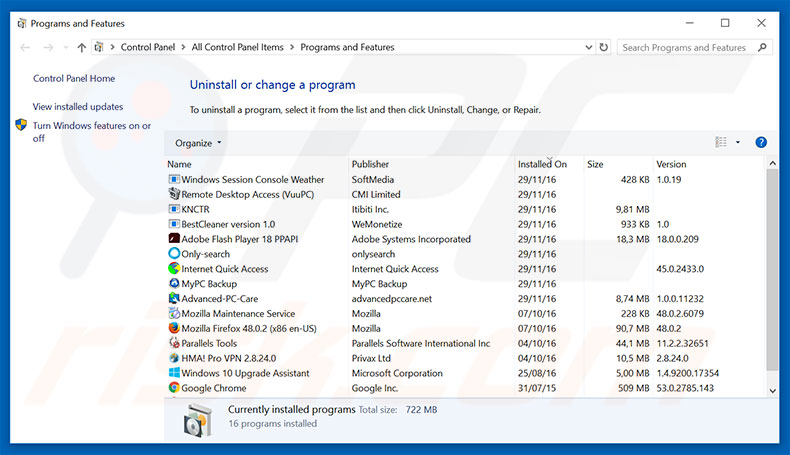790x455 pixels.
Task: Click the address bar Control Panel icon
Action: (99, 47)
